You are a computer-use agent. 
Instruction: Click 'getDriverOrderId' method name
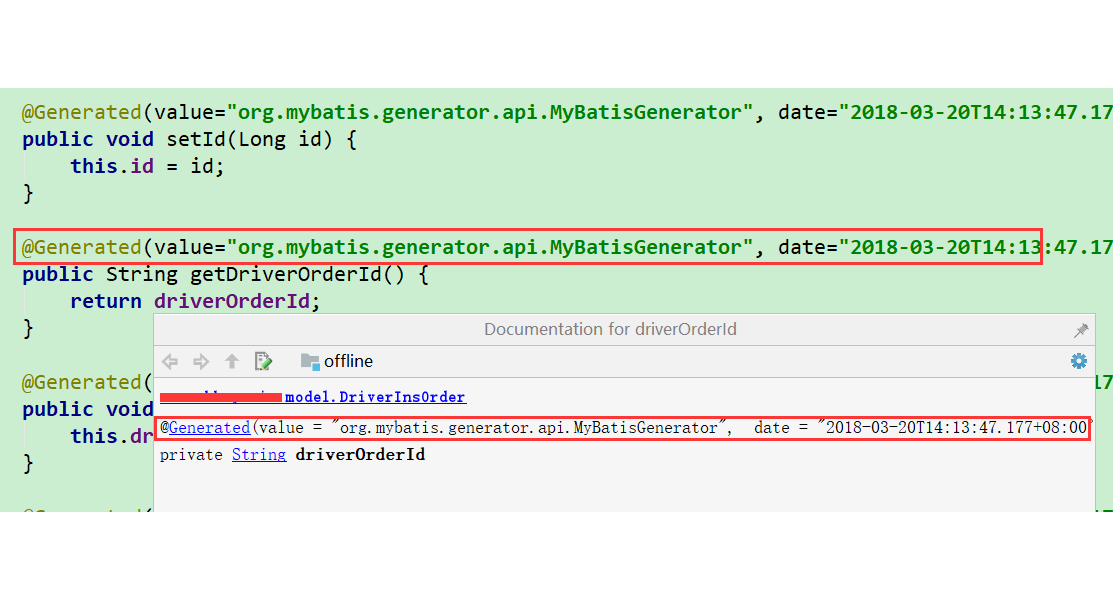pos(287,274)
